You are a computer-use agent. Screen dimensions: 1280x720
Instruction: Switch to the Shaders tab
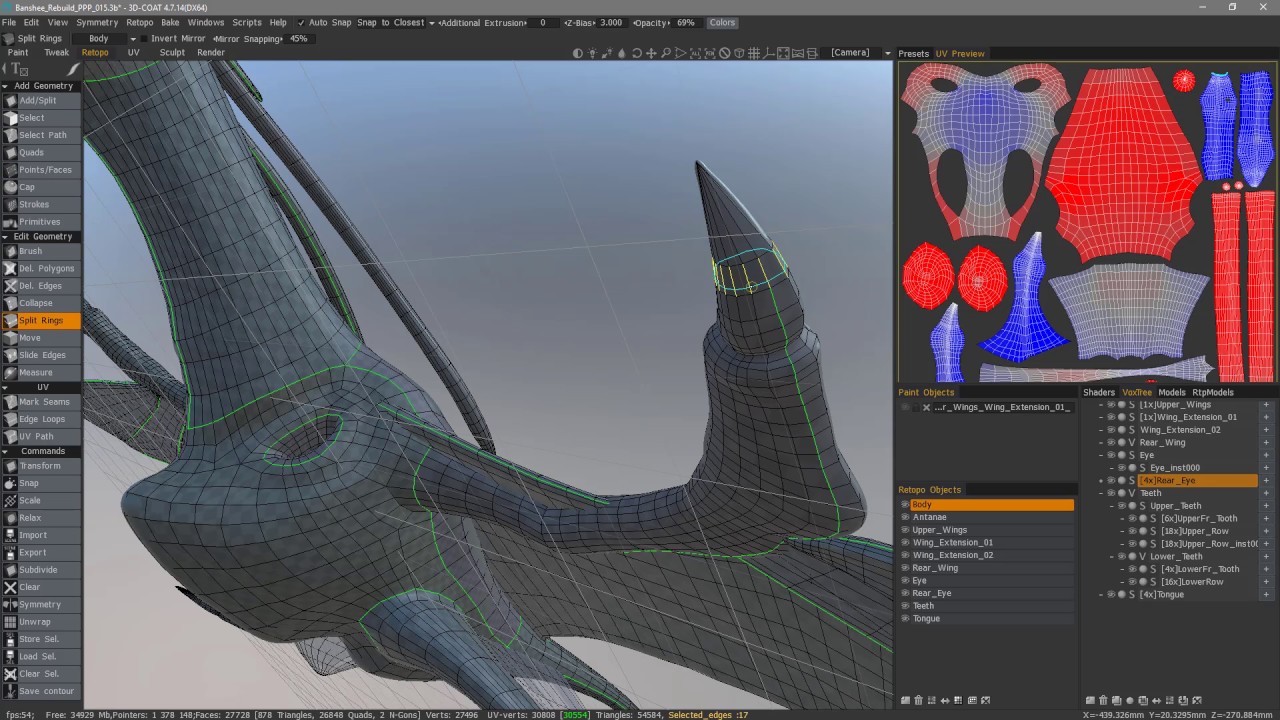[x=1098, y=392]
